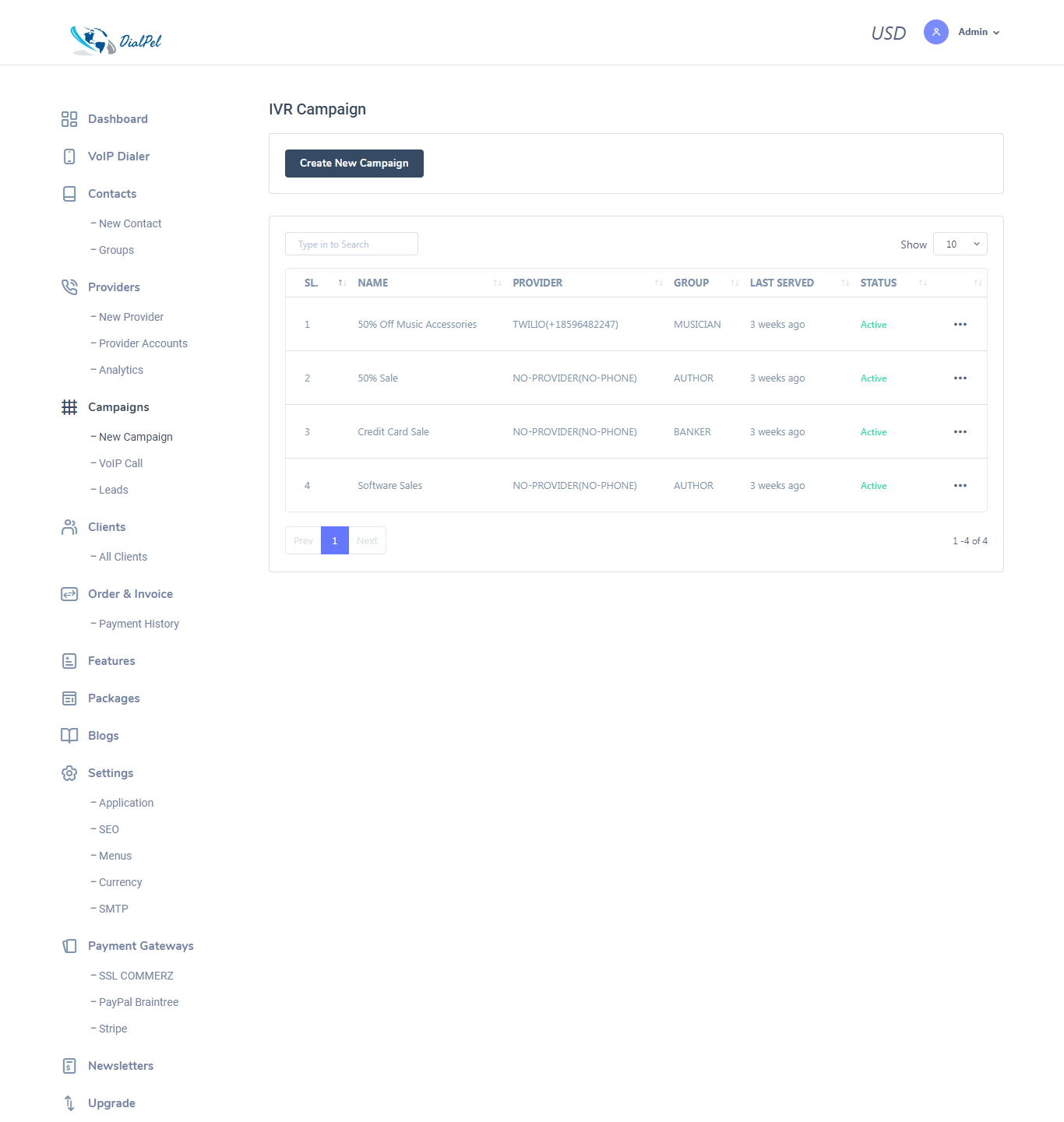Click the DialPel logo
Screen dimensions: 1064x1122
[115, 40]
